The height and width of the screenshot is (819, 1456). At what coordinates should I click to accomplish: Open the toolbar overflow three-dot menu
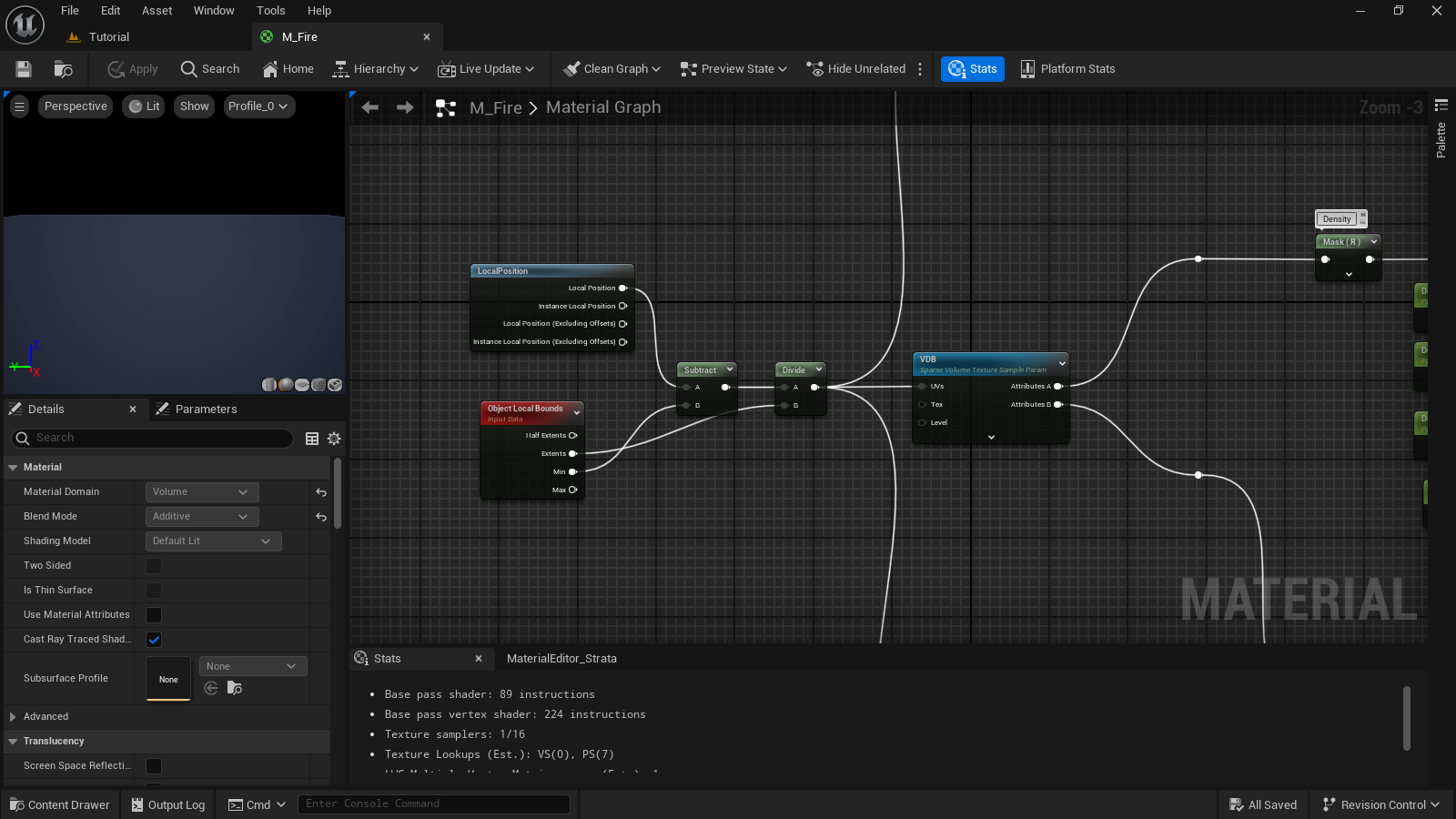[x=920, y=69]
